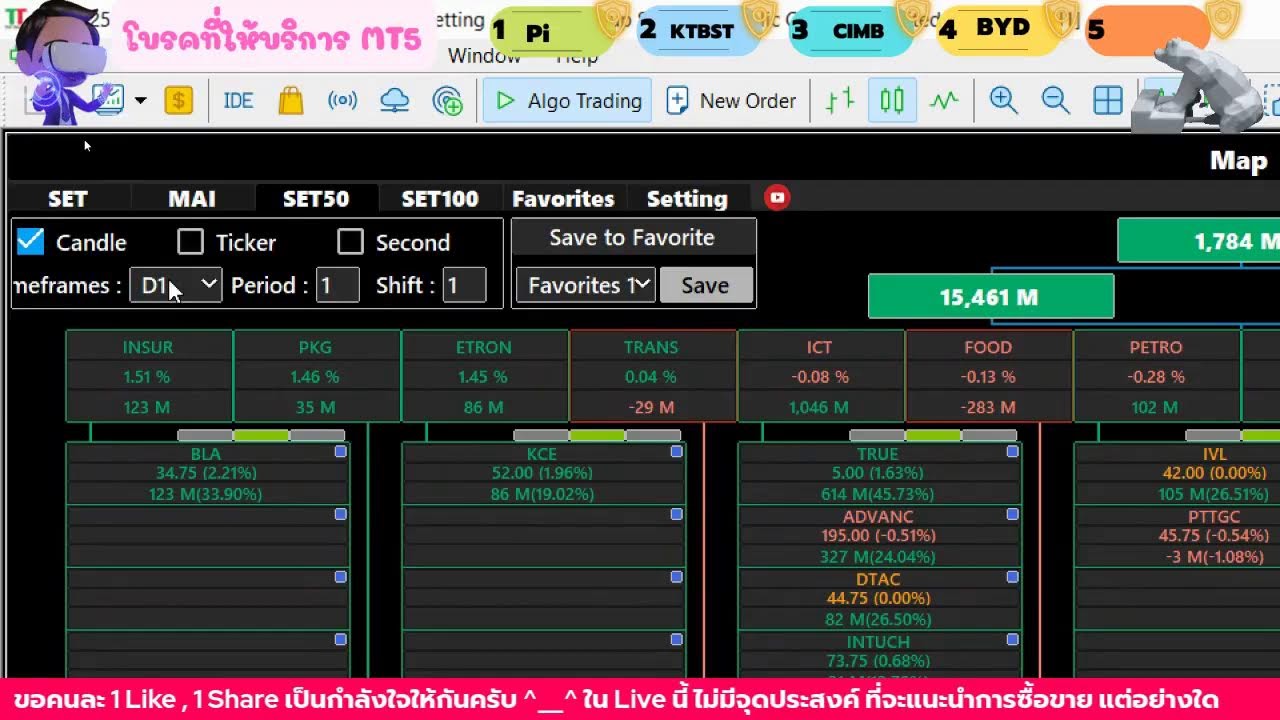The height and width of the screenshot is (720, 1280).
Task: Click the red YouTube icon beside Setting
Action: click(x=777, y=198)
